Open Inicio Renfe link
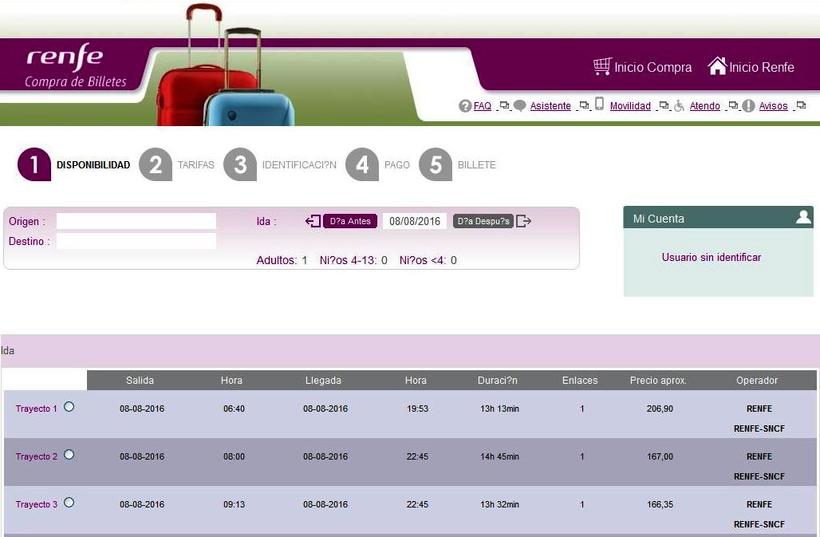 (761, 67)
